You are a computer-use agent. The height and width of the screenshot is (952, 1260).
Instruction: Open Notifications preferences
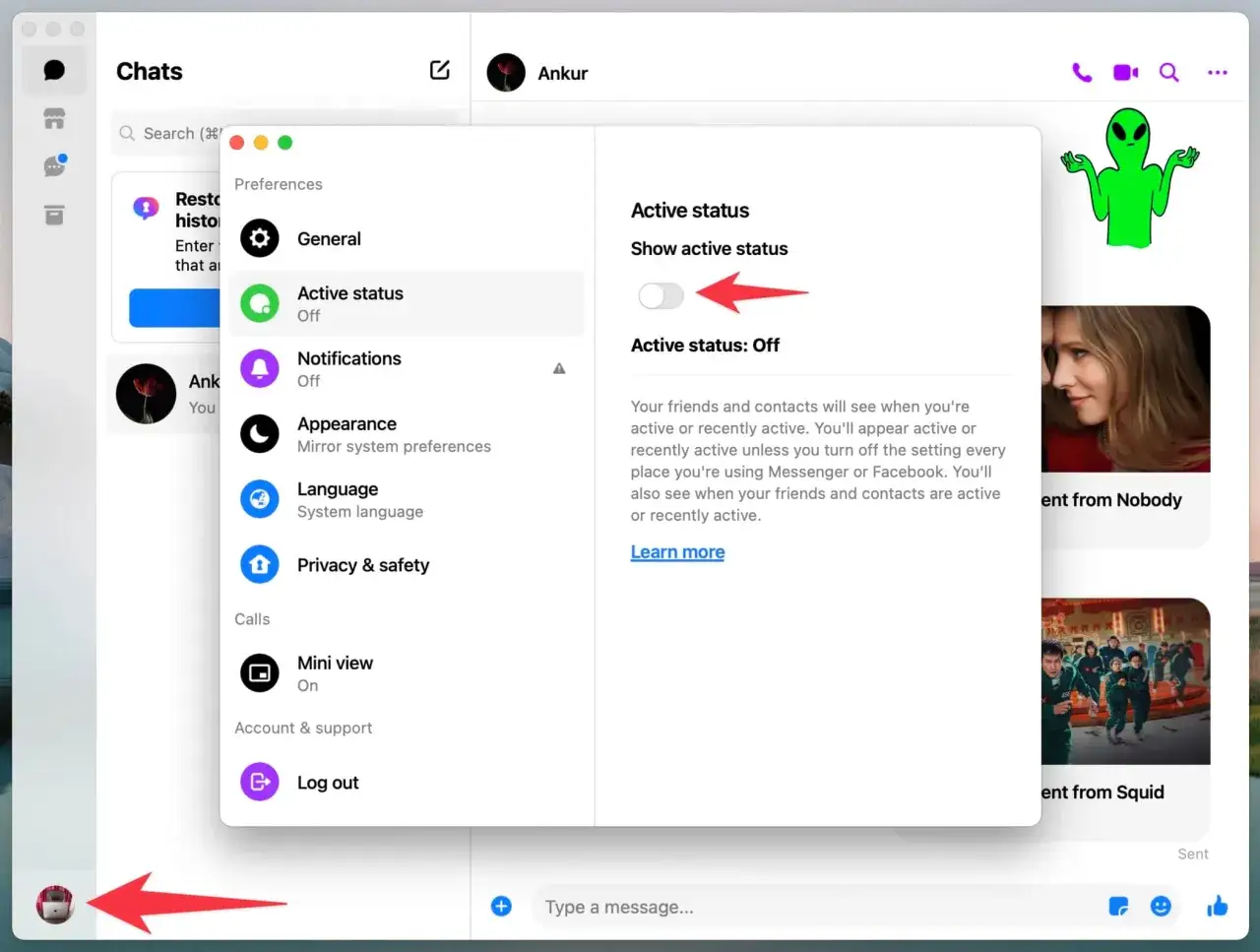[406, 368]
